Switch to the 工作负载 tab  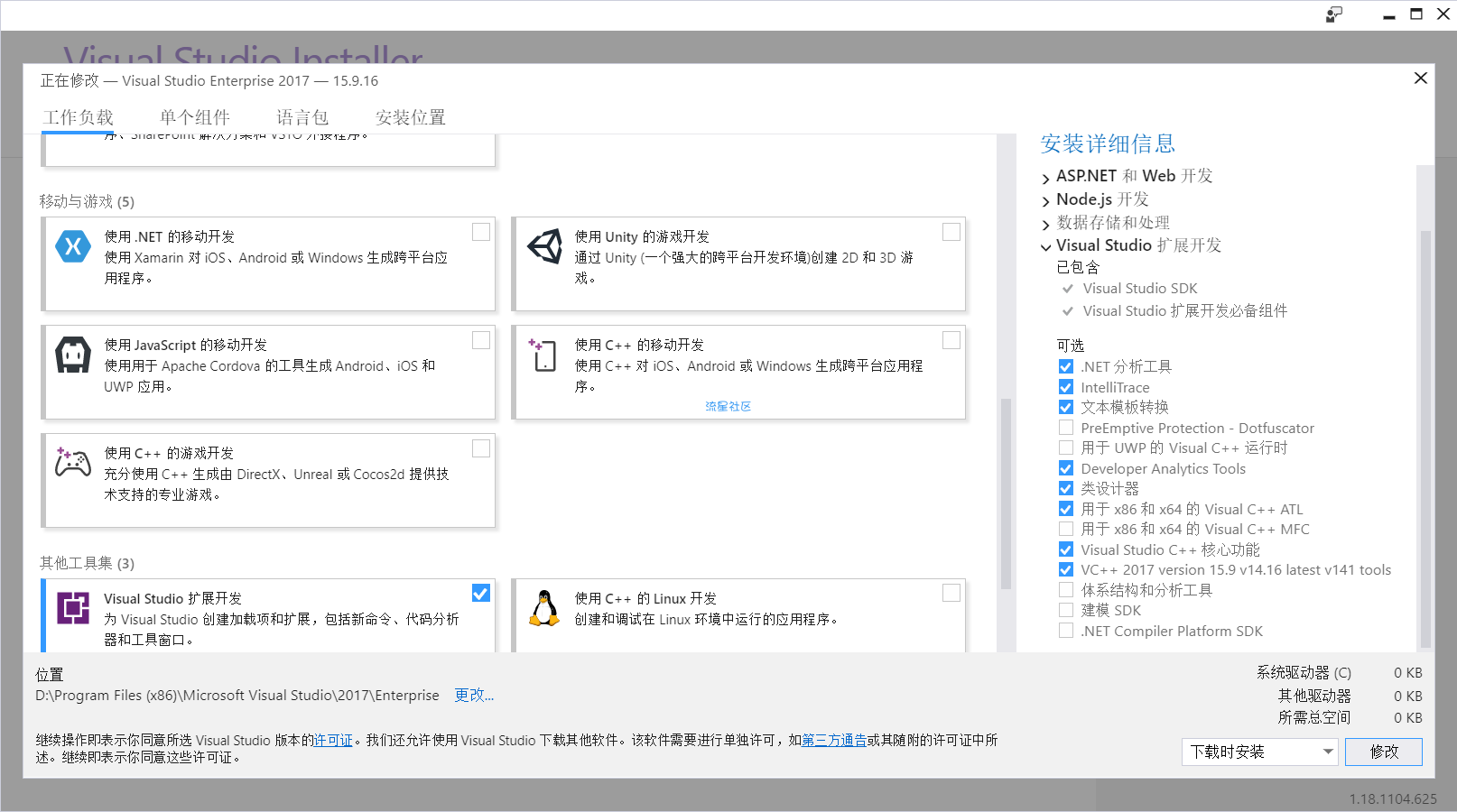coord(79,117)
